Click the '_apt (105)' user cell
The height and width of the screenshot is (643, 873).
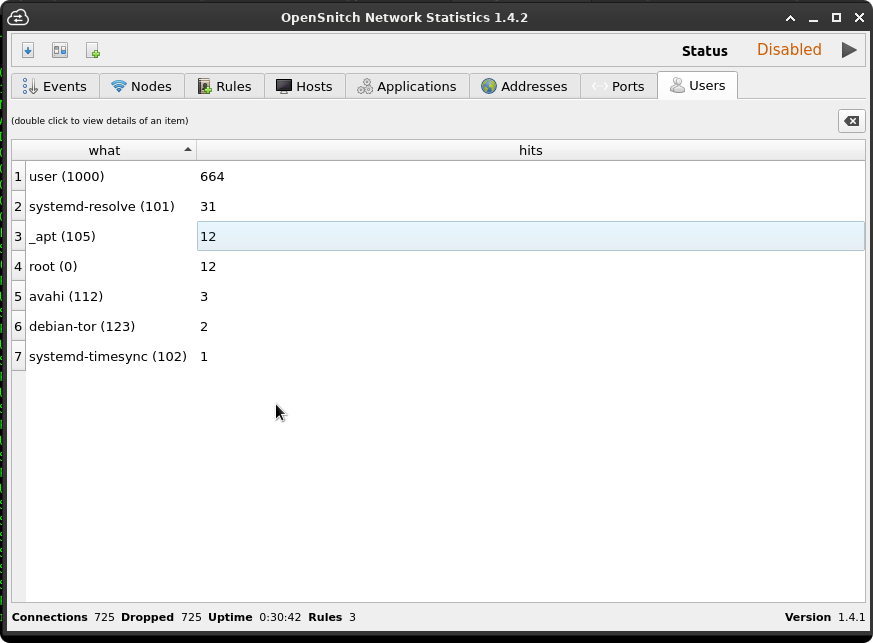(111, 237)
